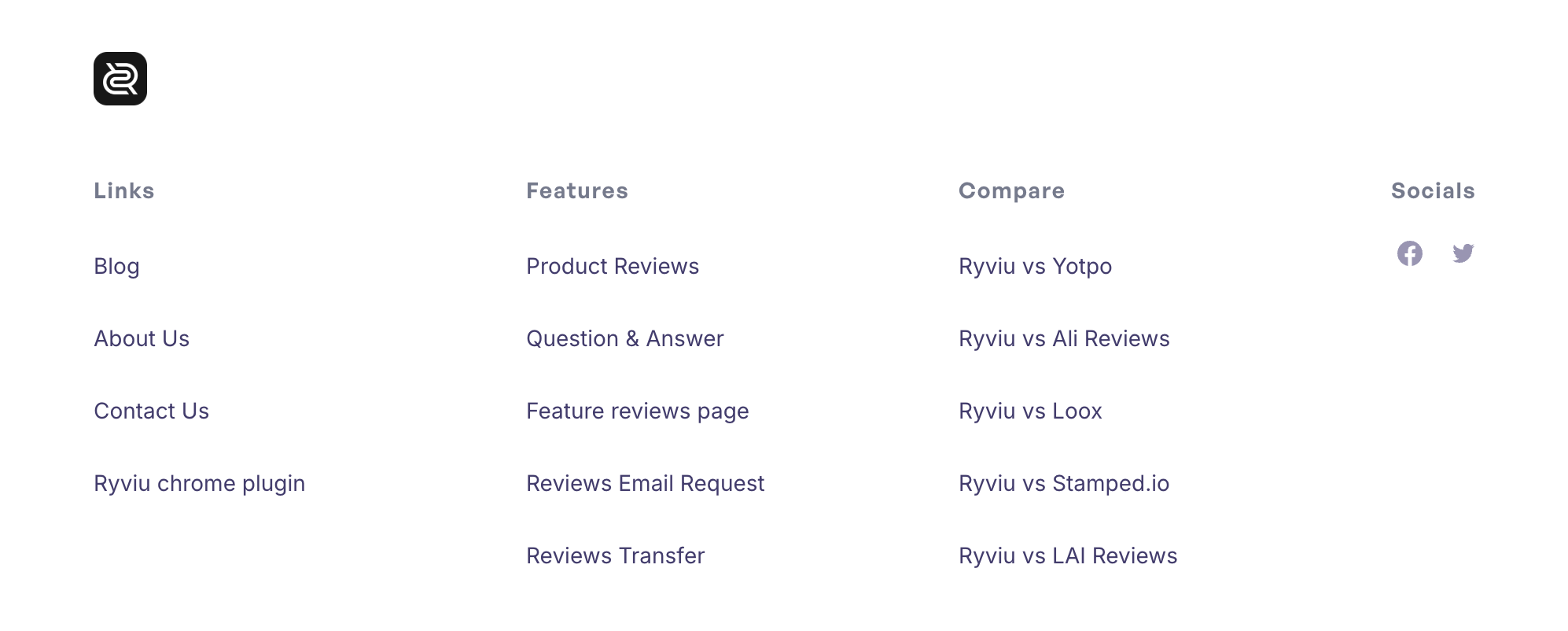Viewport: 1568px width, 631px height.
Task: Open the Reviews Transfer link
Action: tap(616, 555)
